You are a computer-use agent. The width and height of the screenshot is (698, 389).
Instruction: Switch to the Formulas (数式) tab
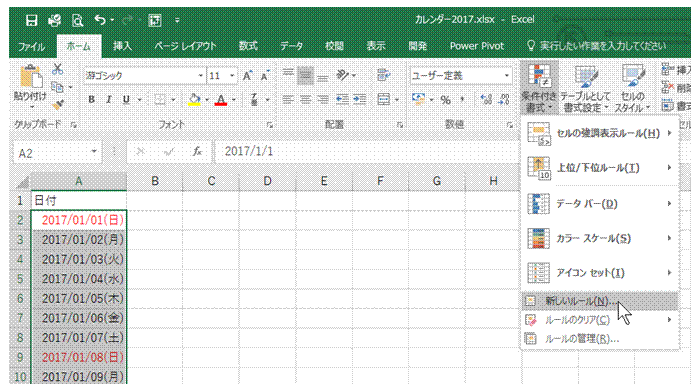[x=248, y=46]
